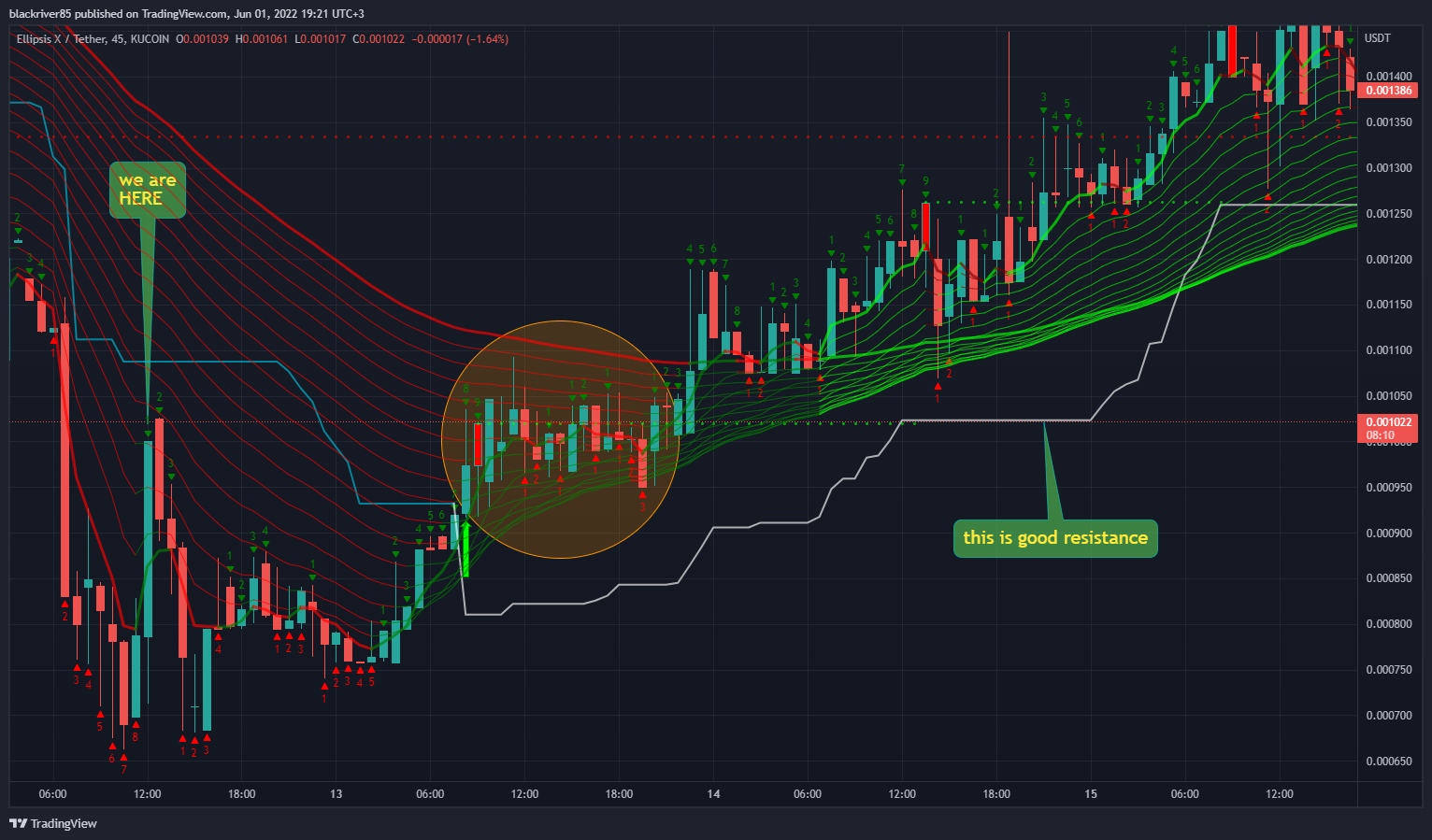Click the 0.001050 price axis label
The image size is (1432, 840).
1389,396
